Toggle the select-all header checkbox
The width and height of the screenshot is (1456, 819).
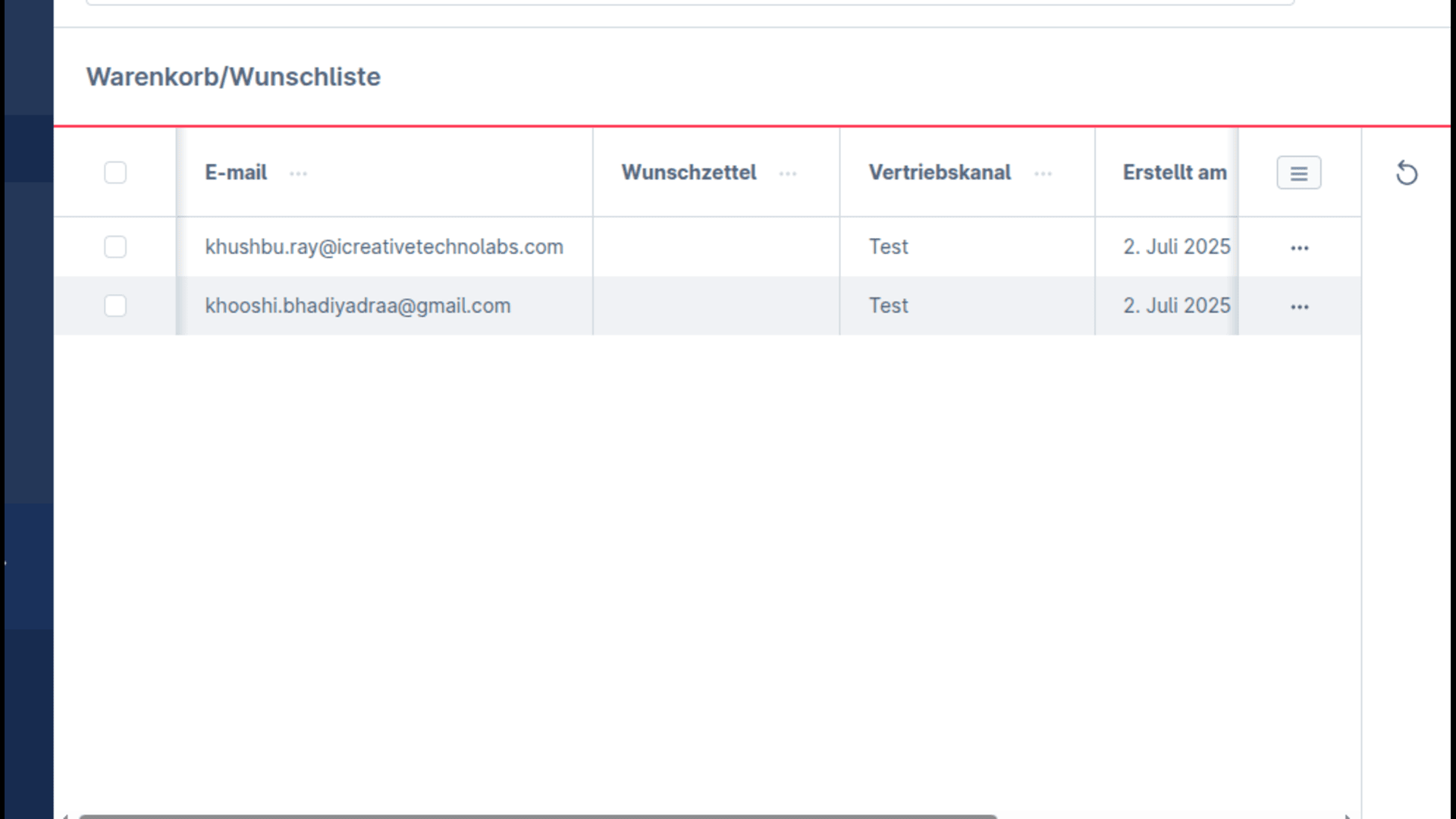[x=115, y=172]
